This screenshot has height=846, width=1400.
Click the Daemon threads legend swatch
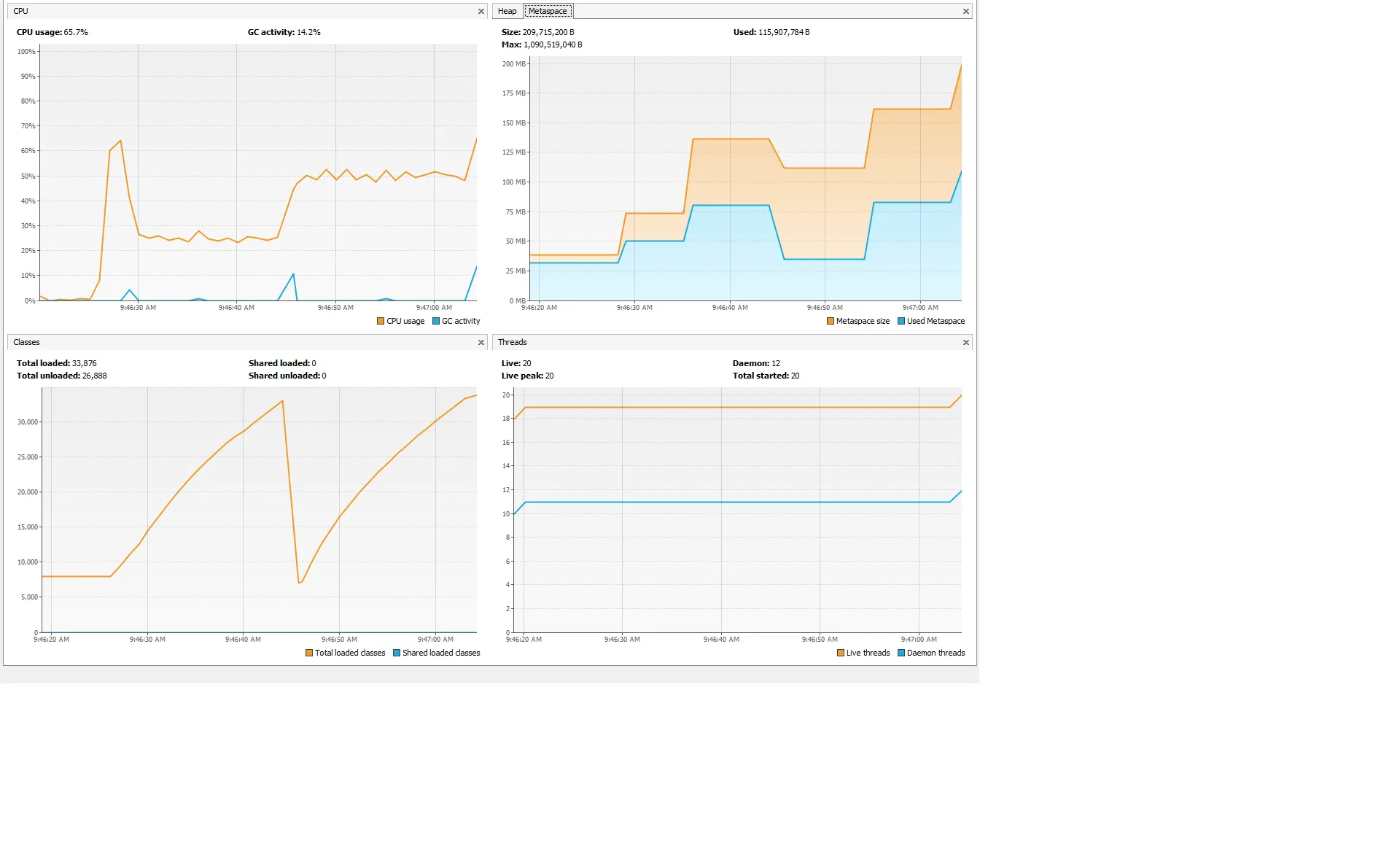[x=901, y=653]
